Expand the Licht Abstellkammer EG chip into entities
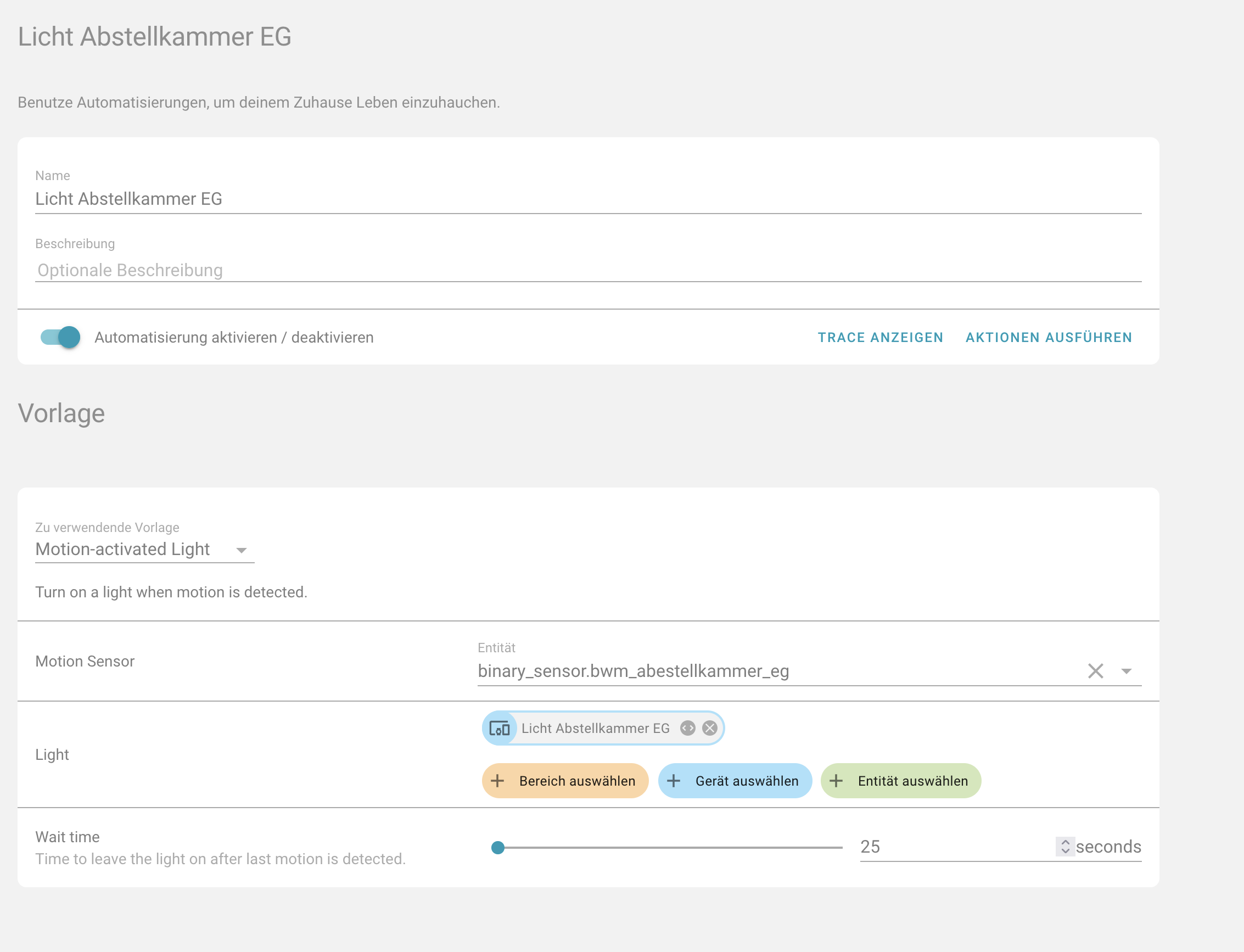Image resolution: width=1244 pixels, height=952 pixels. tap(688, 728)
